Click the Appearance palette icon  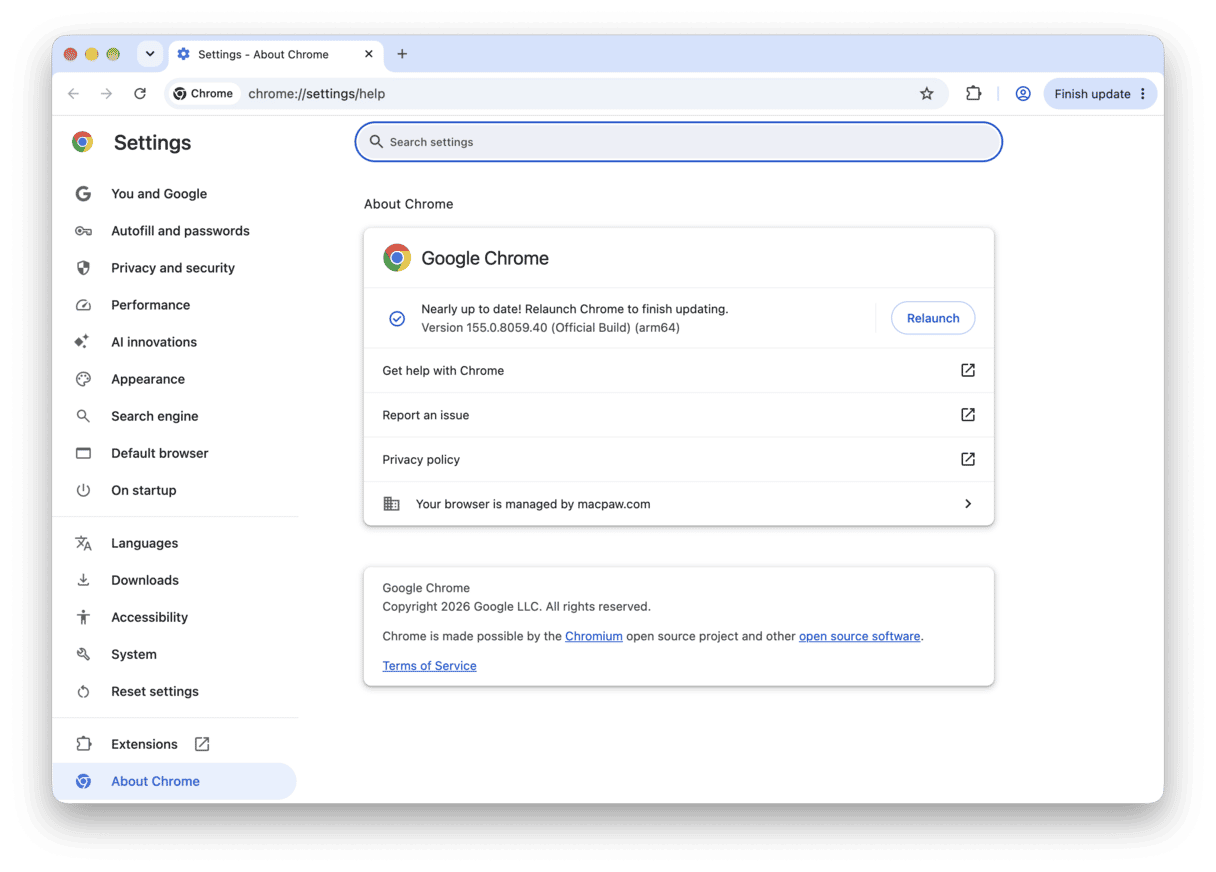[83, 379]
